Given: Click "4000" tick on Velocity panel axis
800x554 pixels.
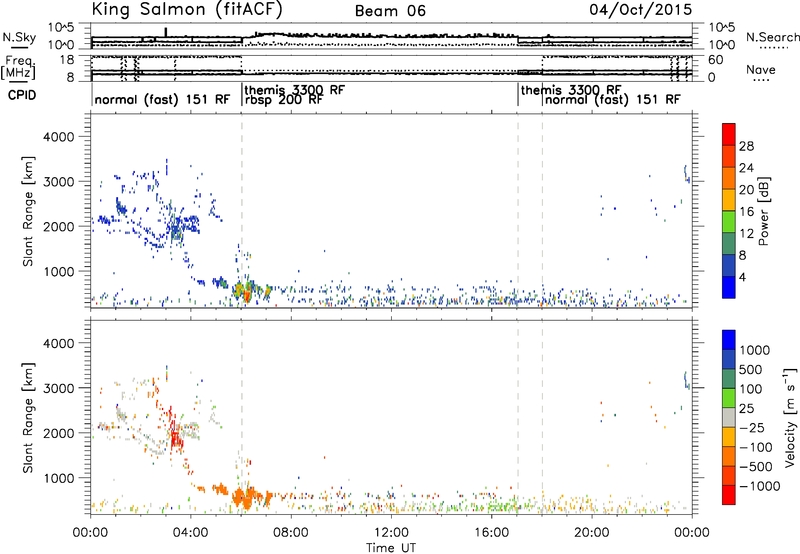Looking at the screenshot, I should pyautogui.click(x=58, y=343).
